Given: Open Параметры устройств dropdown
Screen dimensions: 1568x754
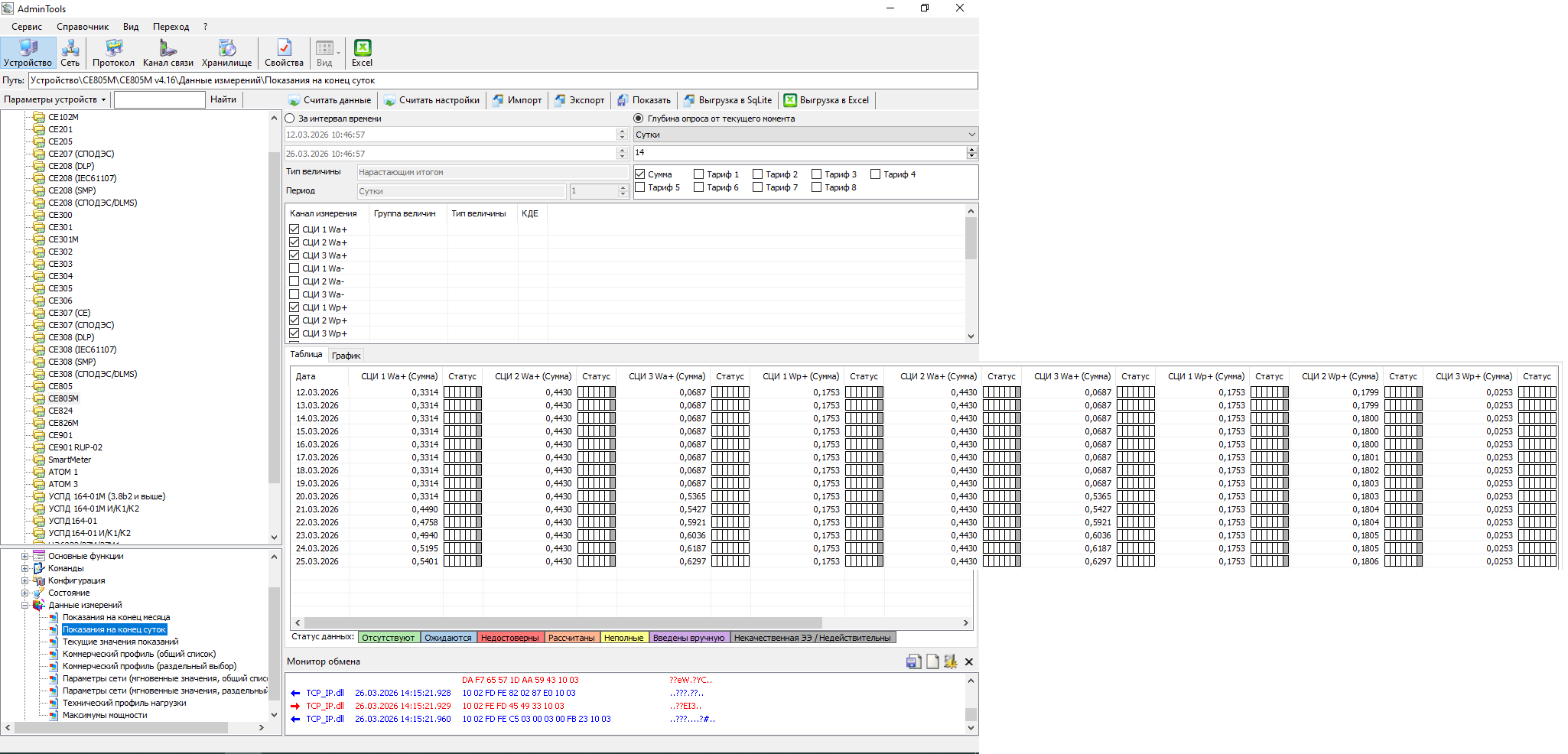Looking at the screenshot, I should tap(55, 99).
